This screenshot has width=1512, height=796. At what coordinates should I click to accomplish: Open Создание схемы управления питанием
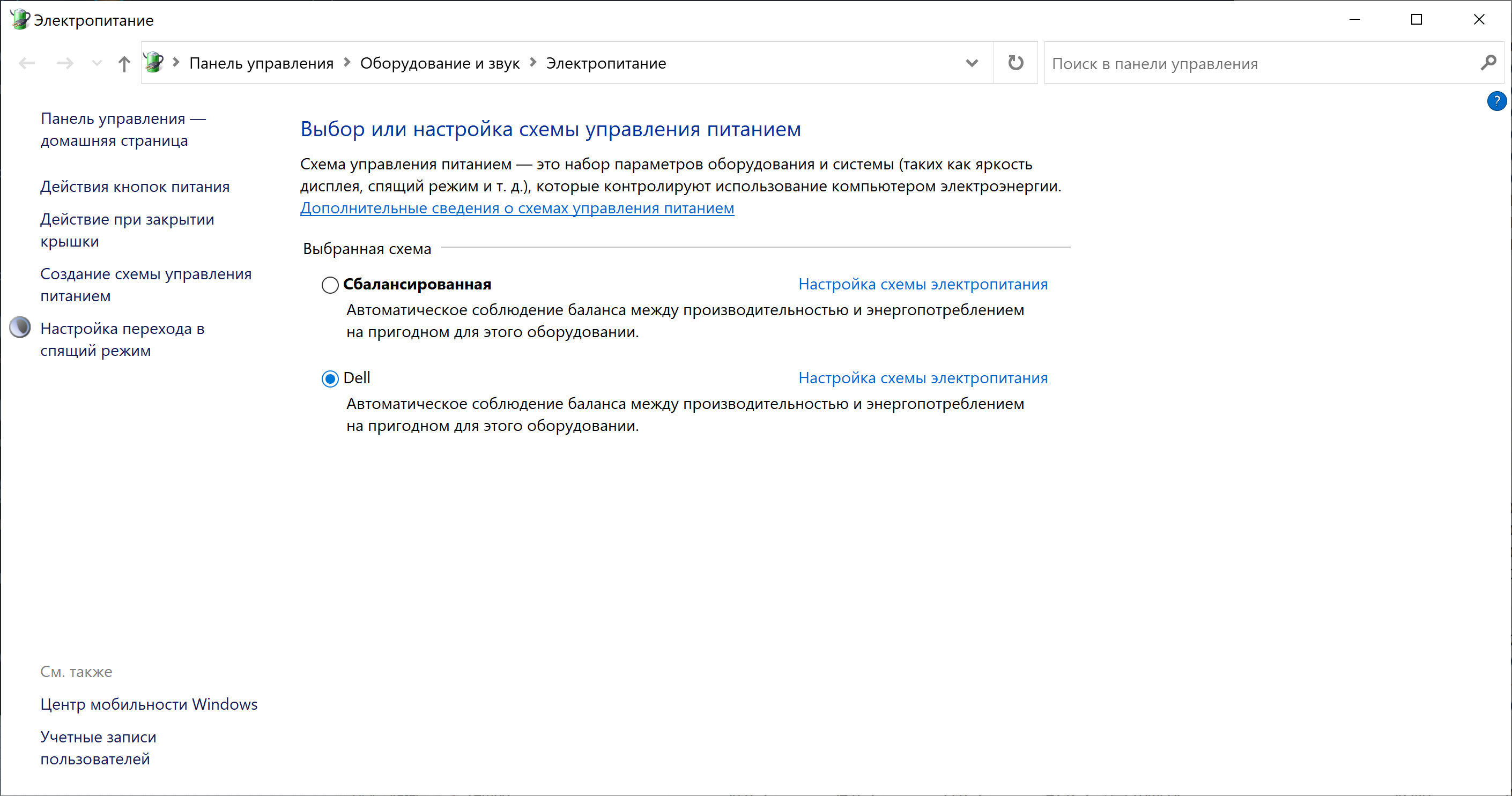[146, 285]
